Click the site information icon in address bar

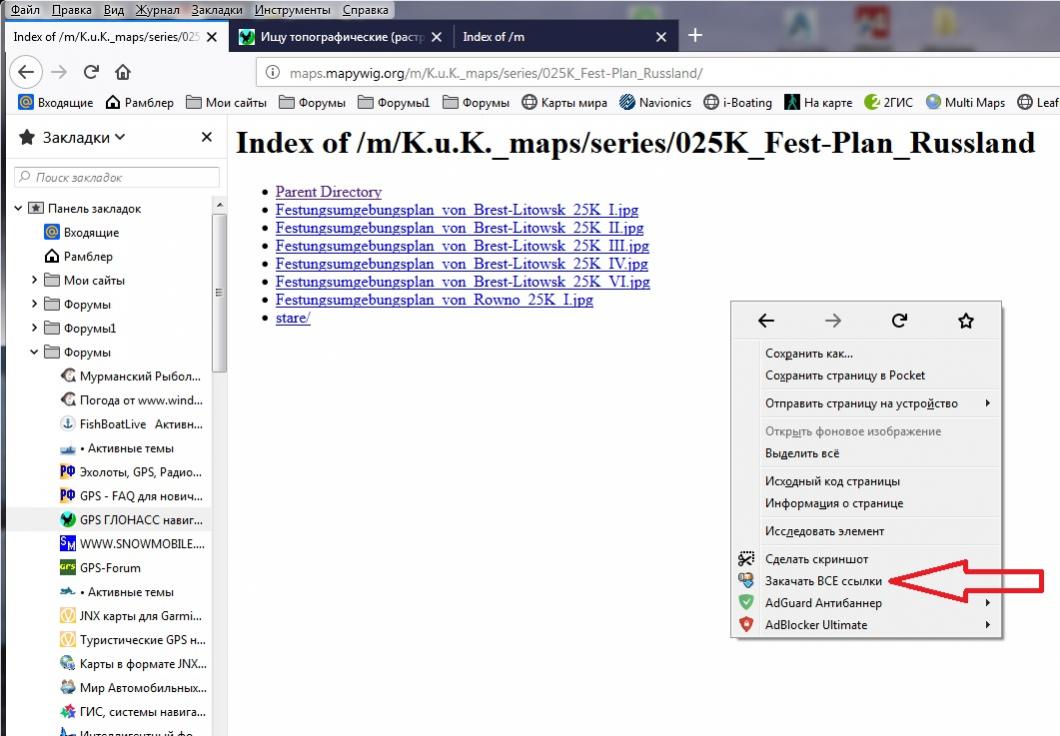tap(271, 73)
